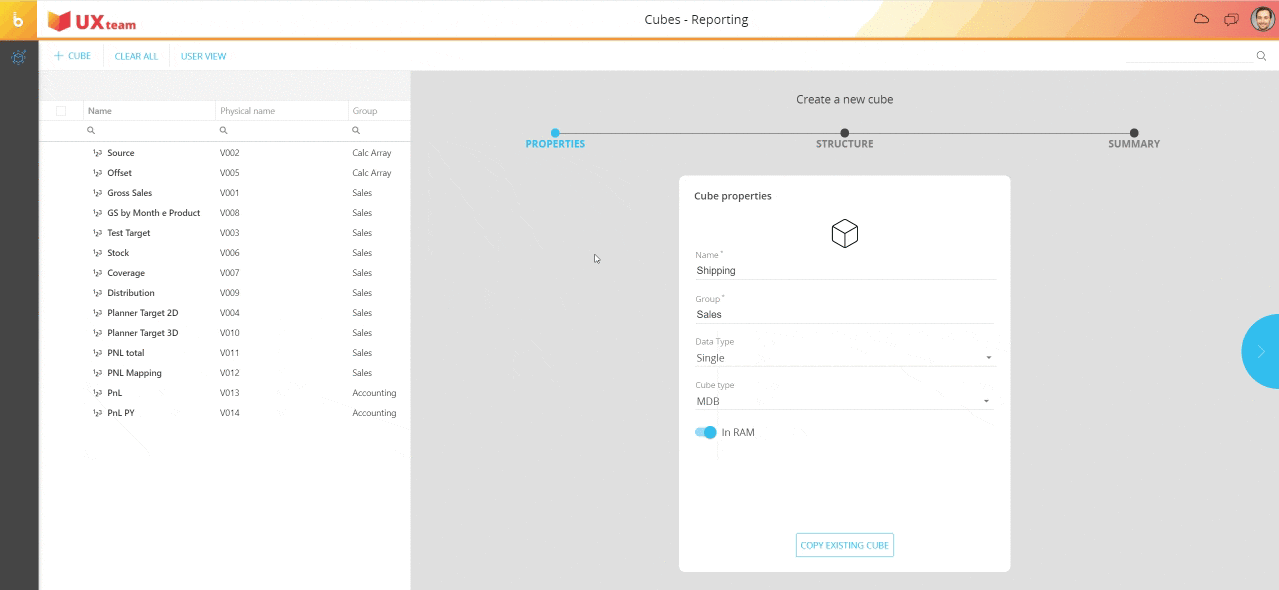Click the Name field containing Shipping
Viewport: 1279px width, 590px height.
[844, 270]
